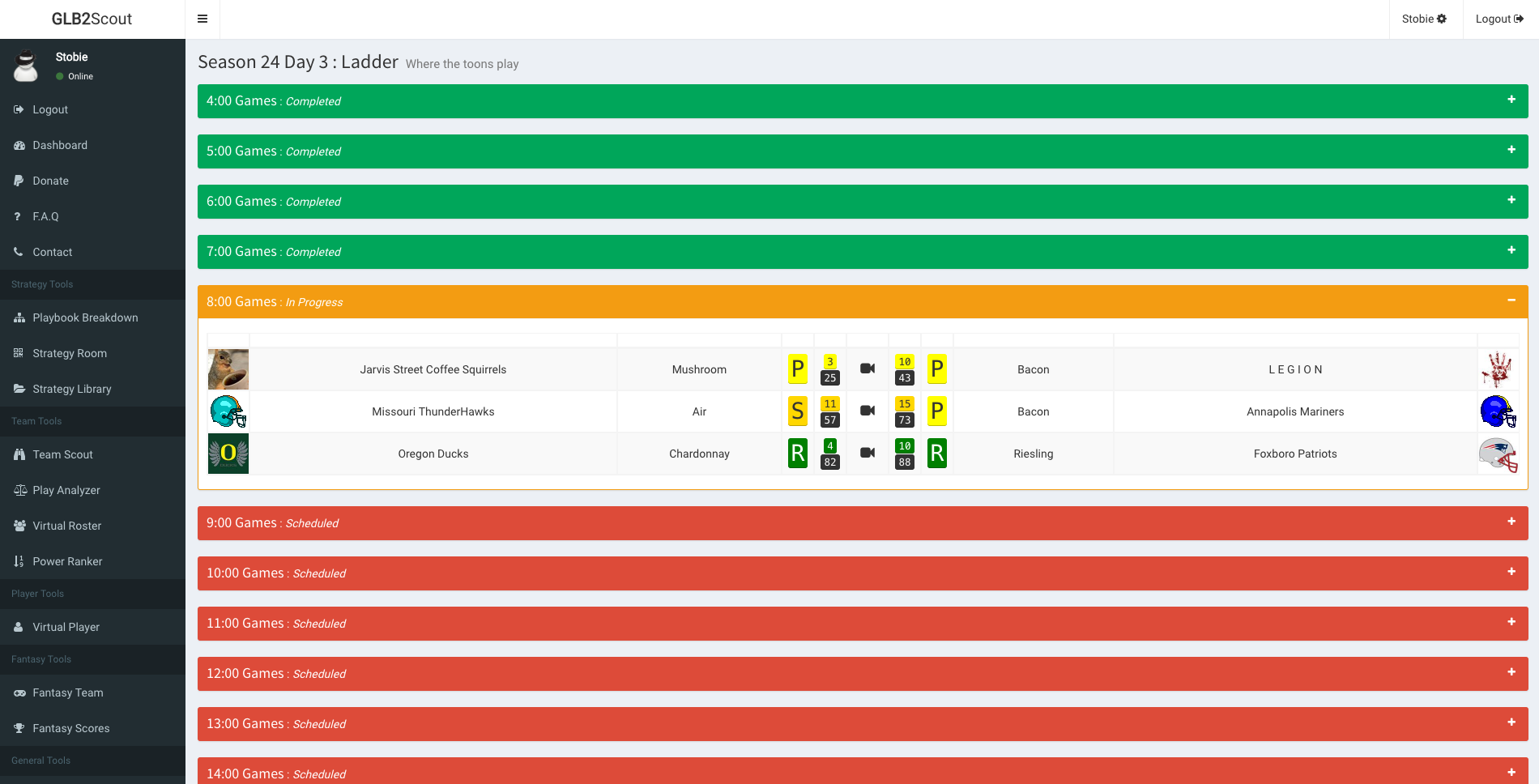The width and height of the screenshot is (1539, 784).
Task: Click the Annapolis Mariners blue helmet icon
Action: [1498, 411]
